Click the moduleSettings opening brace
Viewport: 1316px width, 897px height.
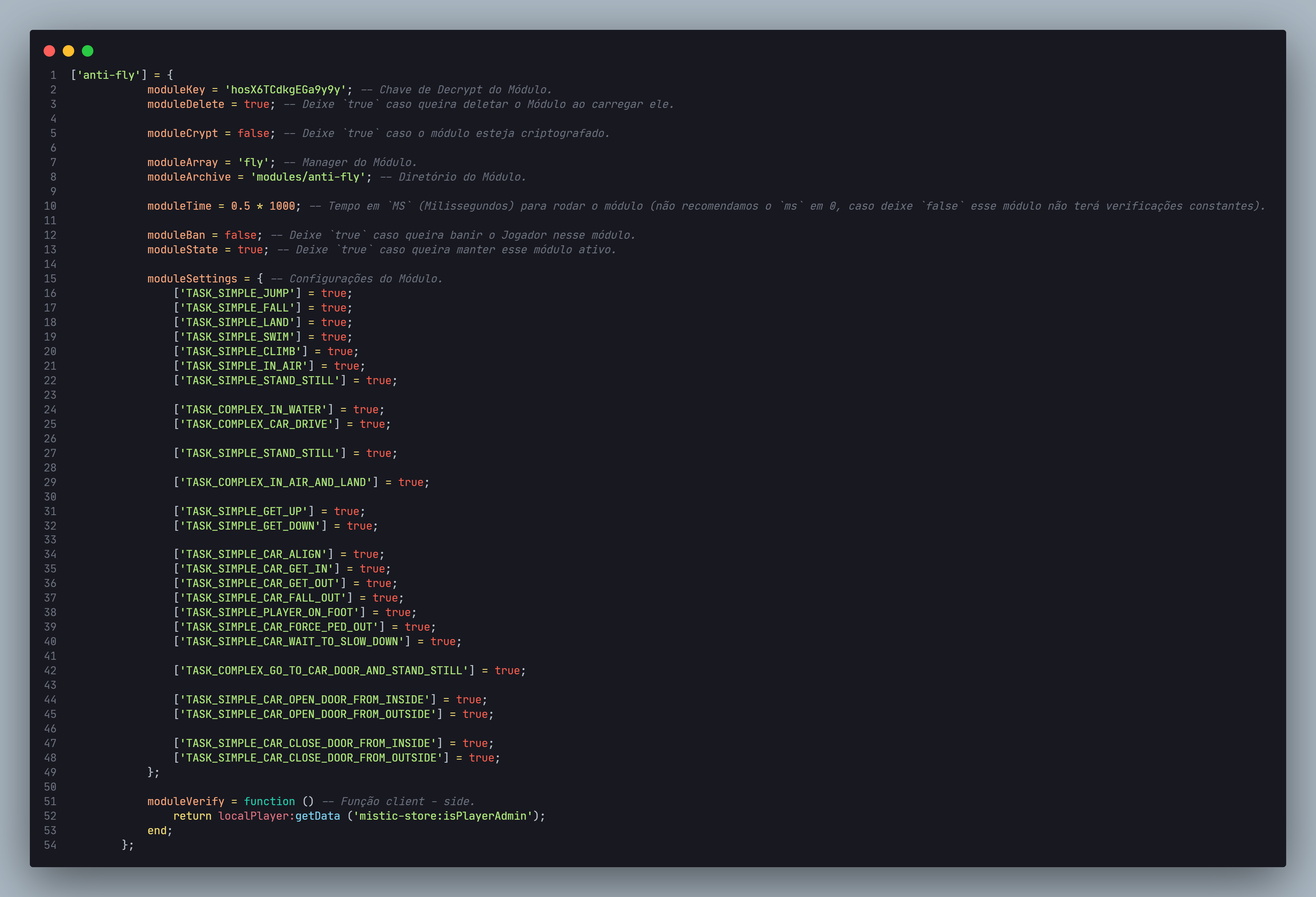click(x=259, y=279)
